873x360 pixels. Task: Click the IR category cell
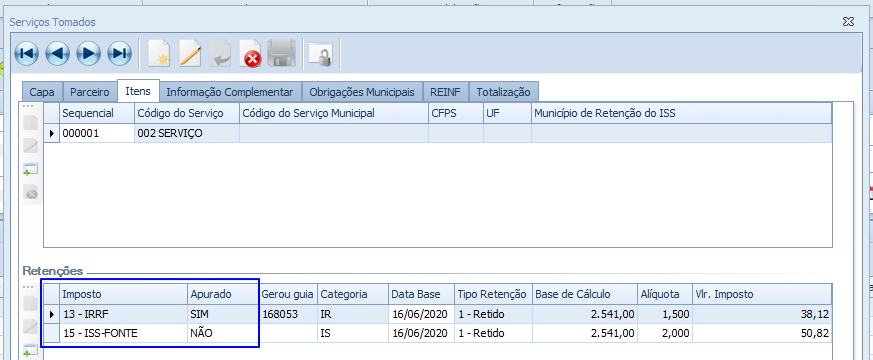click(353, 314)
